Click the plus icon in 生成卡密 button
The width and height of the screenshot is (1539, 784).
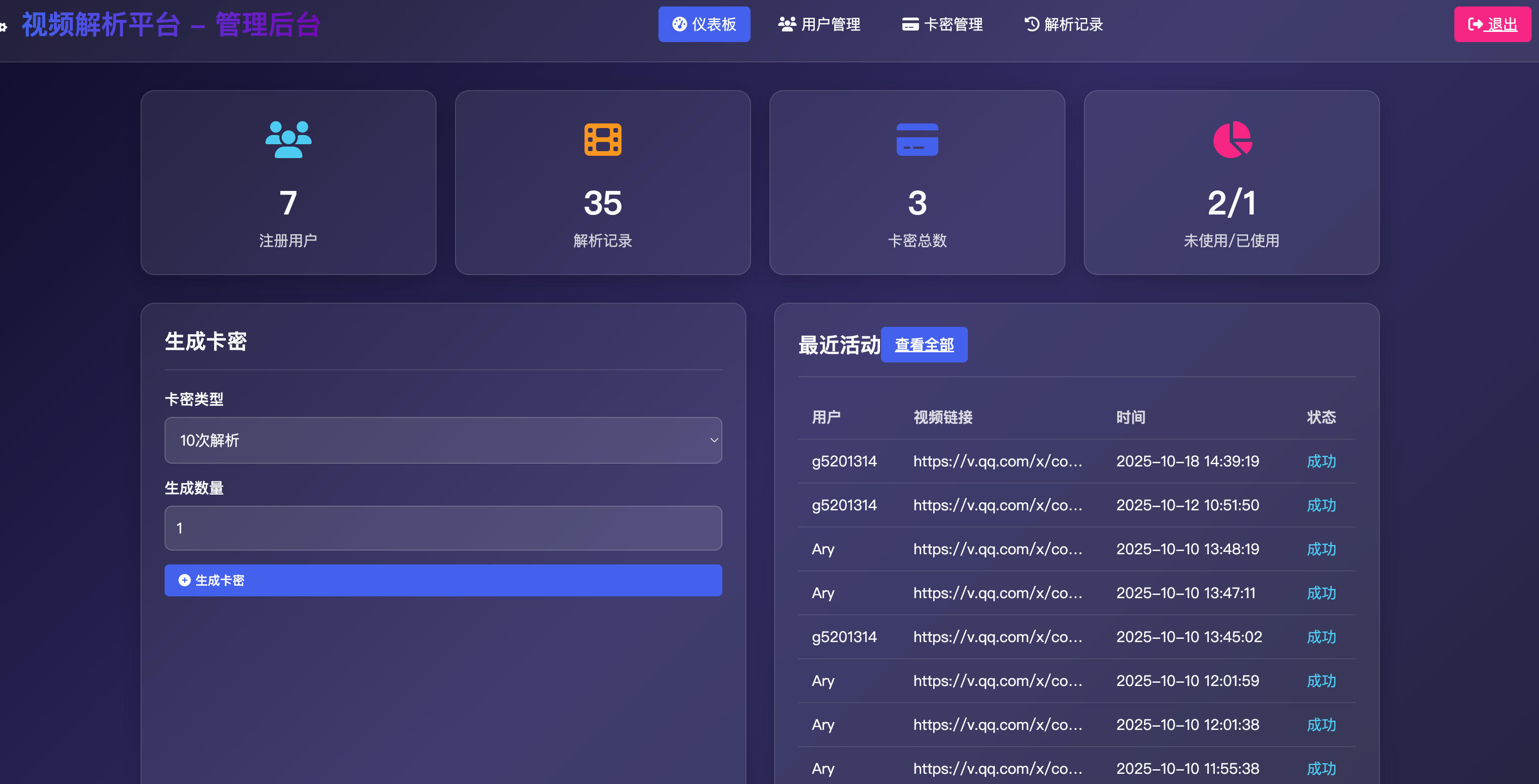pyautogui.click(x=185, y=581)
